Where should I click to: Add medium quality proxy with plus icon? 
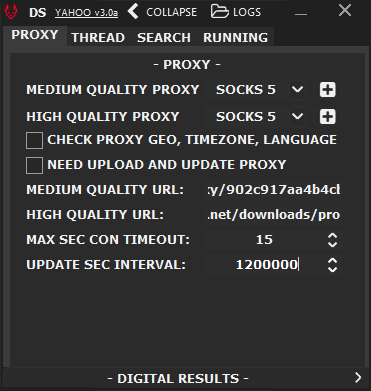(x=328, y=90)
